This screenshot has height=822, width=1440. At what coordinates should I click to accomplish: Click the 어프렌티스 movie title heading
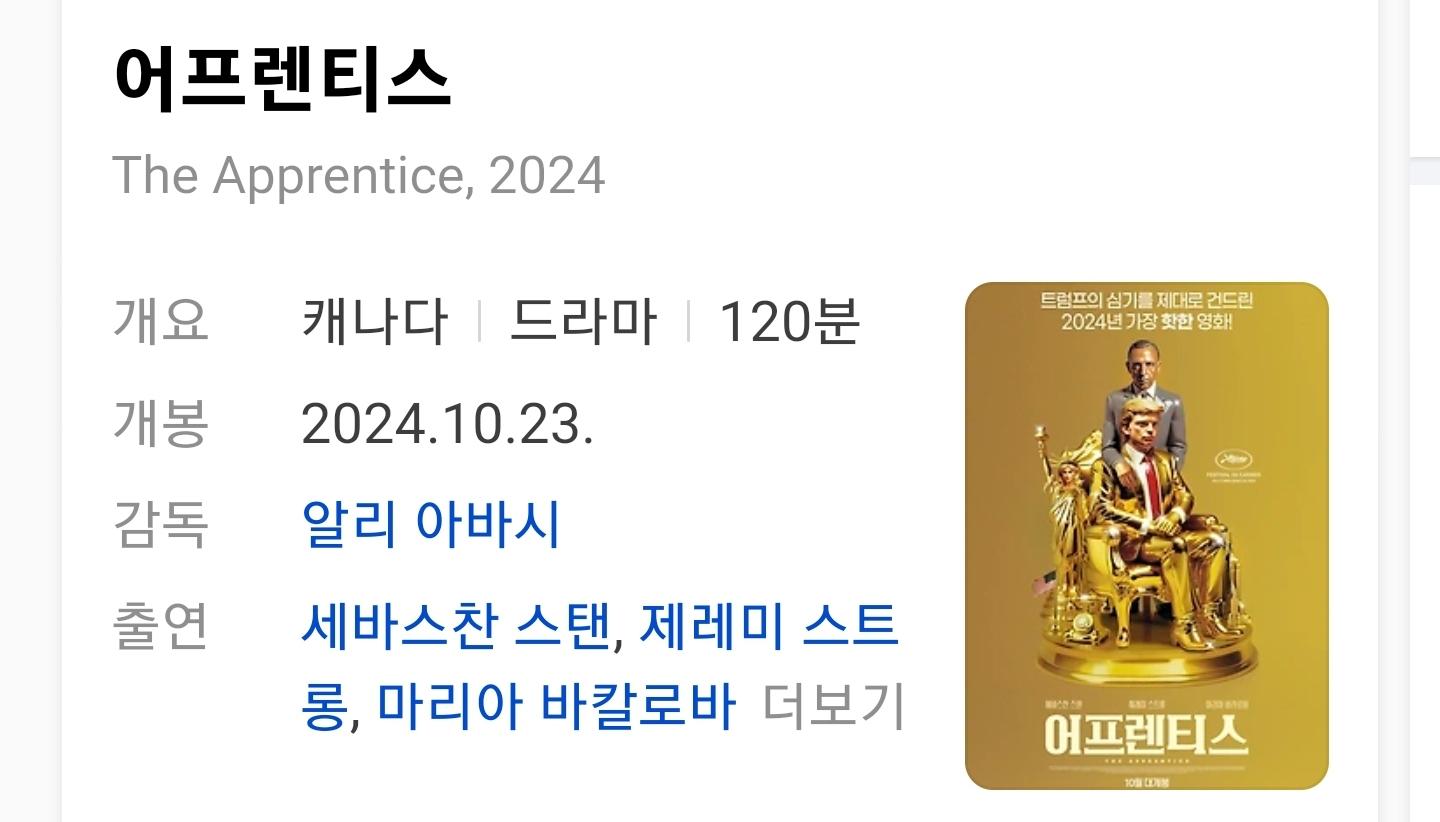point(282,78)
